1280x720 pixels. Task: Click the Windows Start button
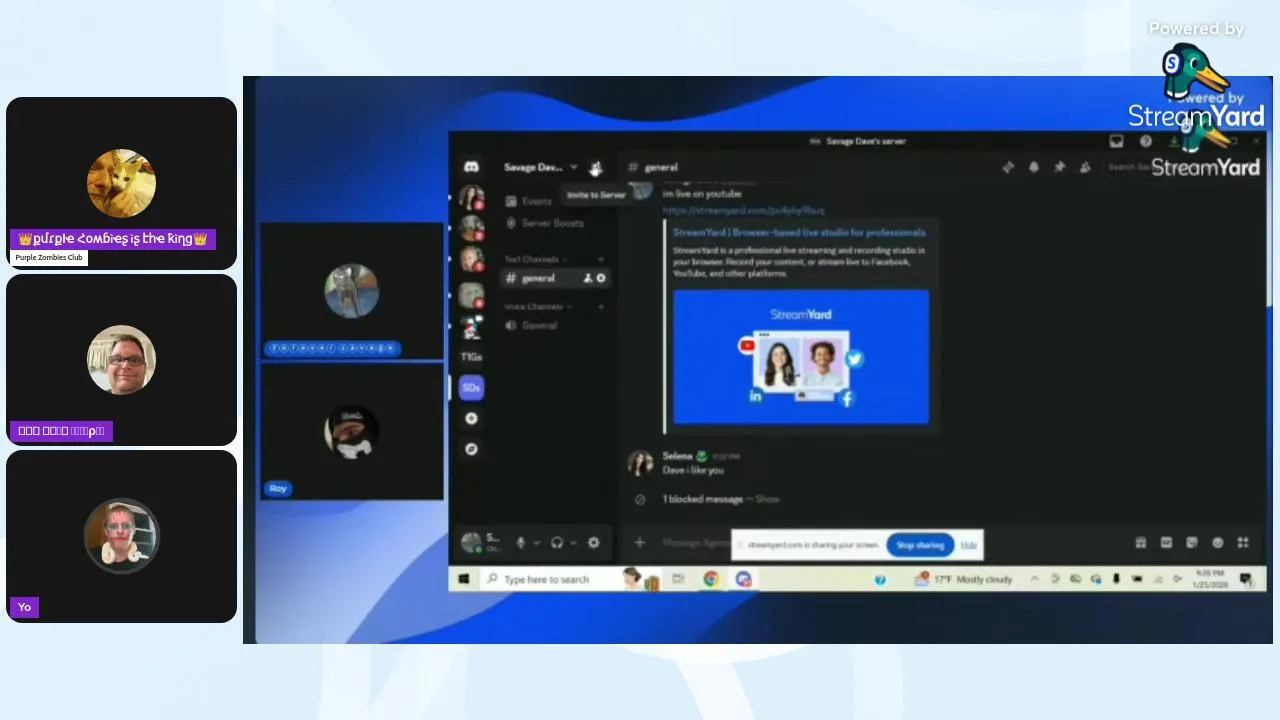click(464, 579)
